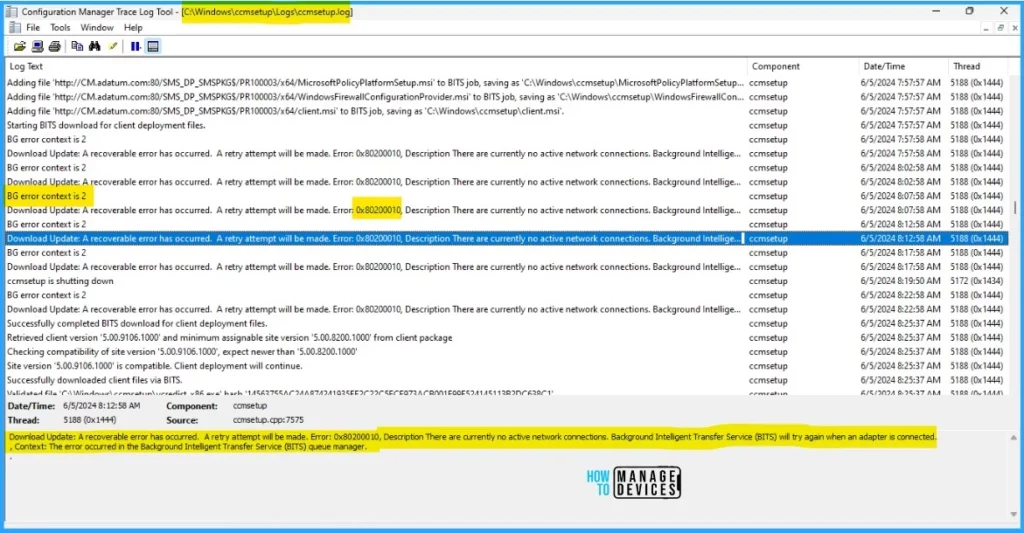This screenshot has width=1024, height=533.
Task: Sort by the Log Text column header
Action: pos(376,66)
